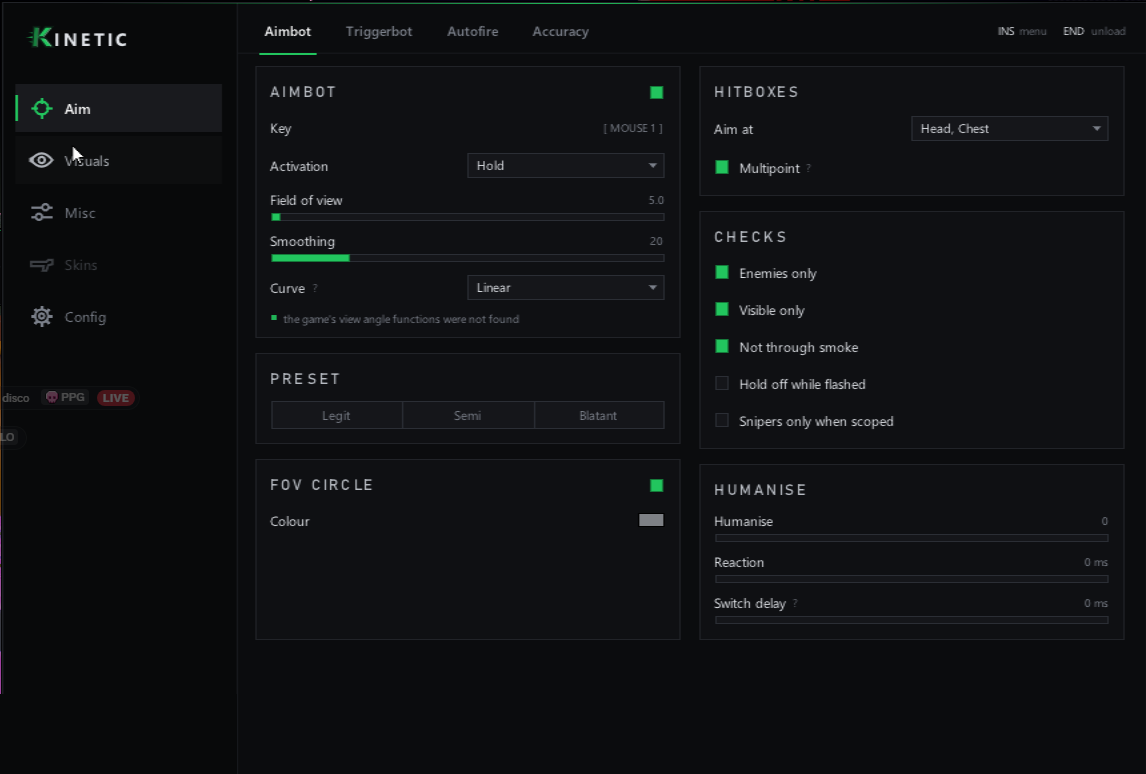Click the Humanise slider track

pos(911,538)
